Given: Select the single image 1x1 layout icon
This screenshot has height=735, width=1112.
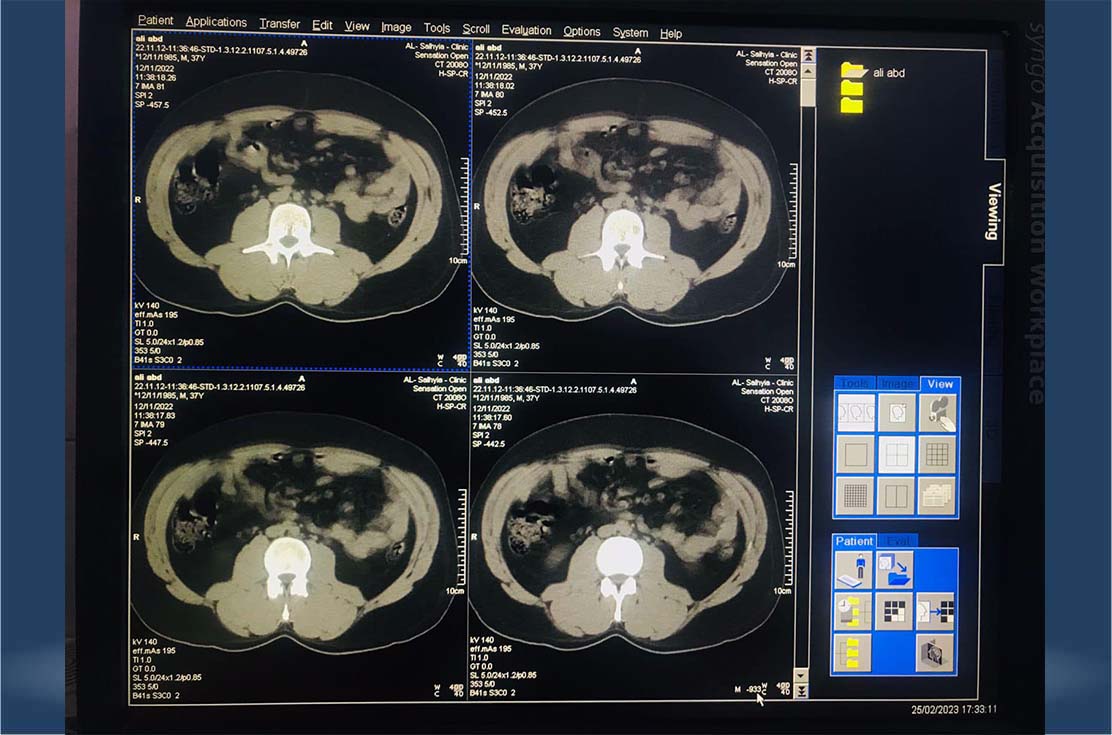Looking at the screenshot, I should (855, 455).
